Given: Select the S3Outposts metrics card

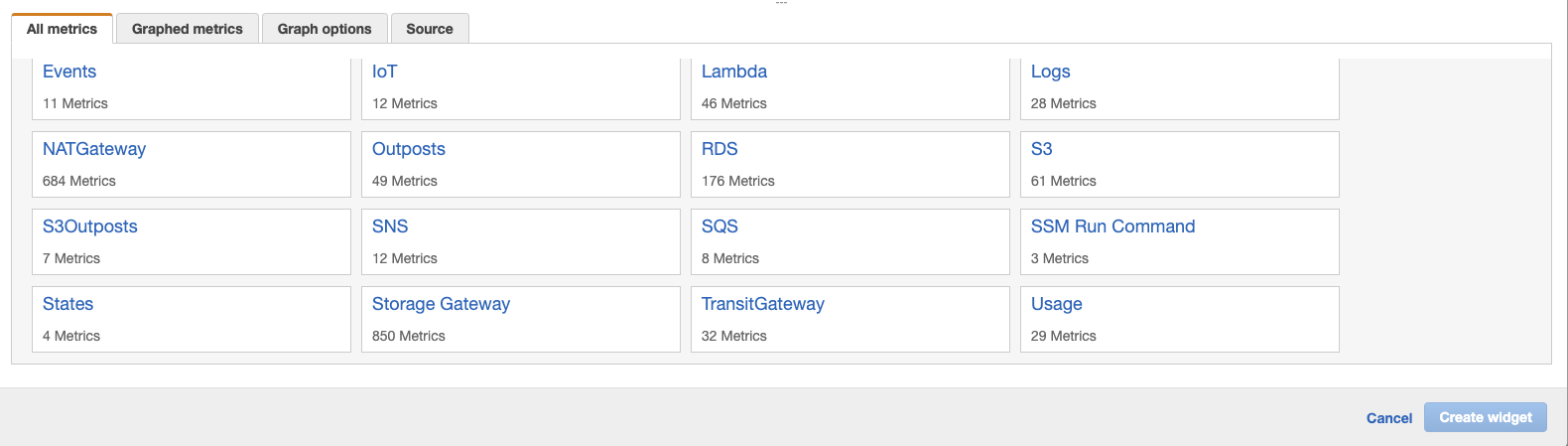Looking at the screenshot, I should point(90,226).
